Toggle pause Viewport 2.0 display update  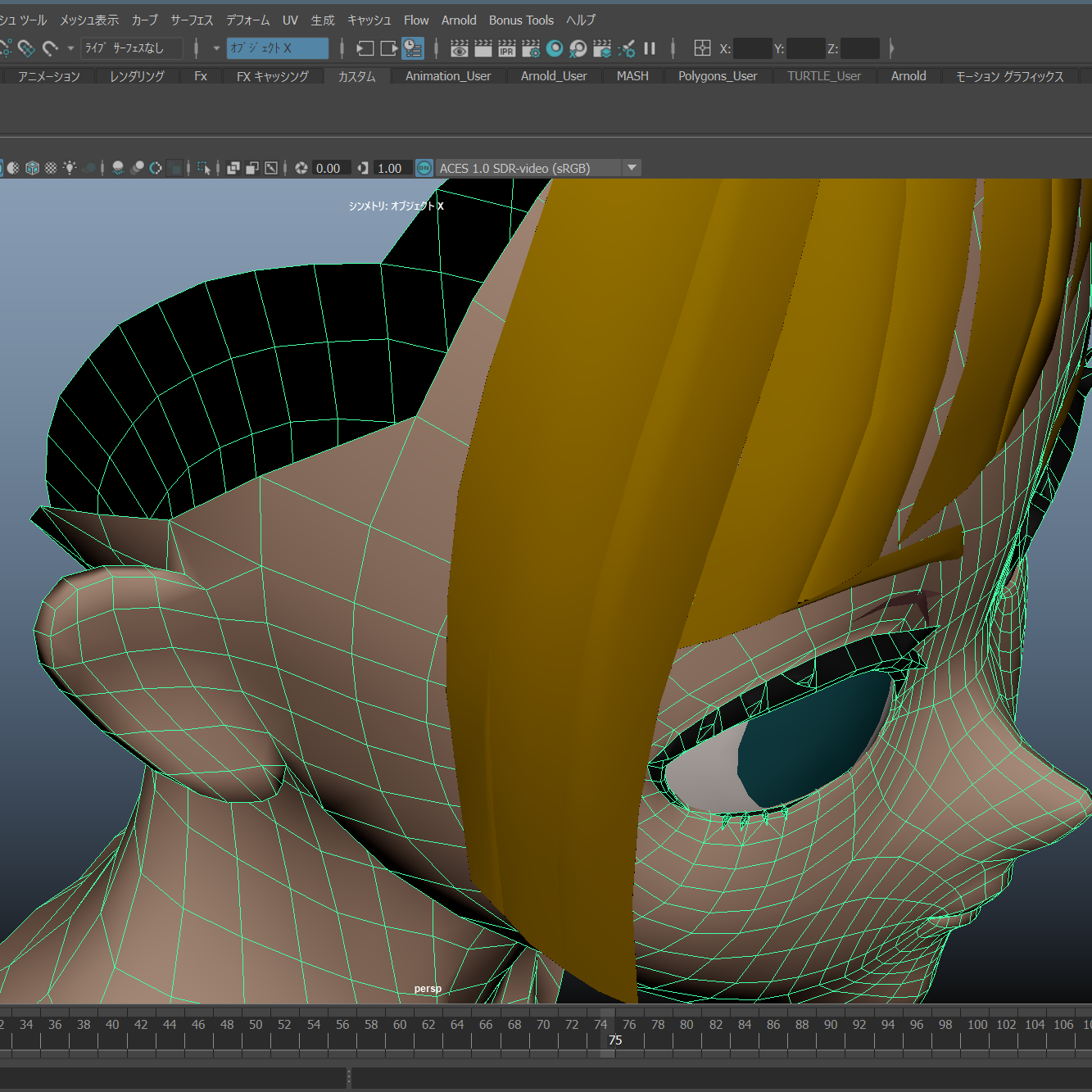click(650, 48)
